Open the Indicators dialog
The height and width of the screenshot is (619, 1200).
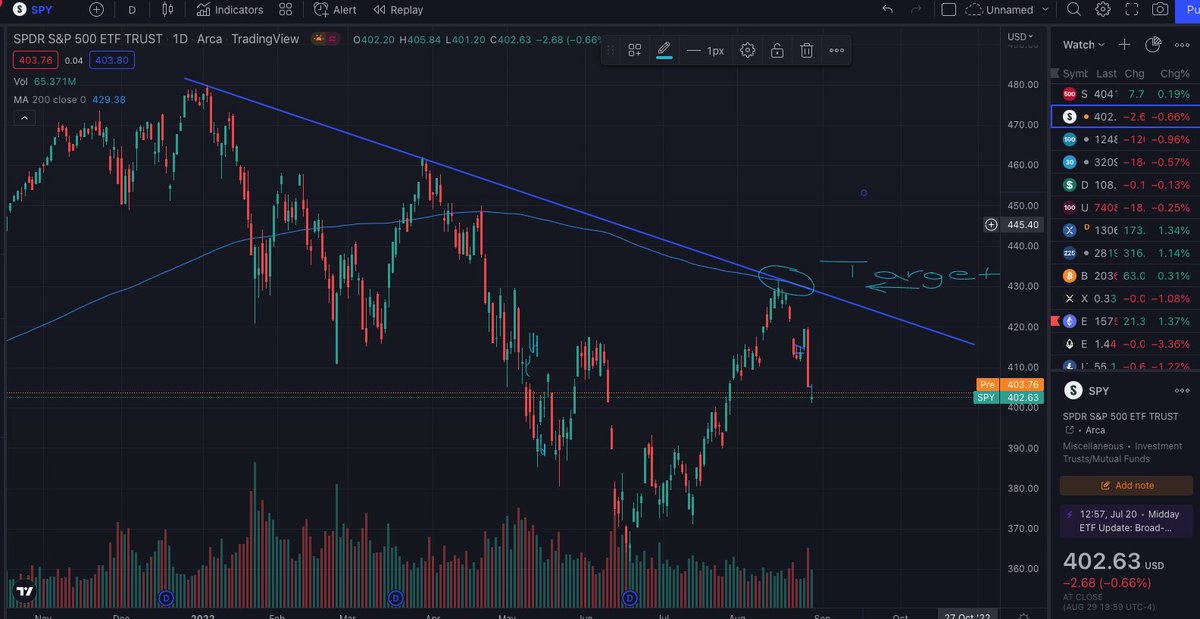tap(229, 9)
